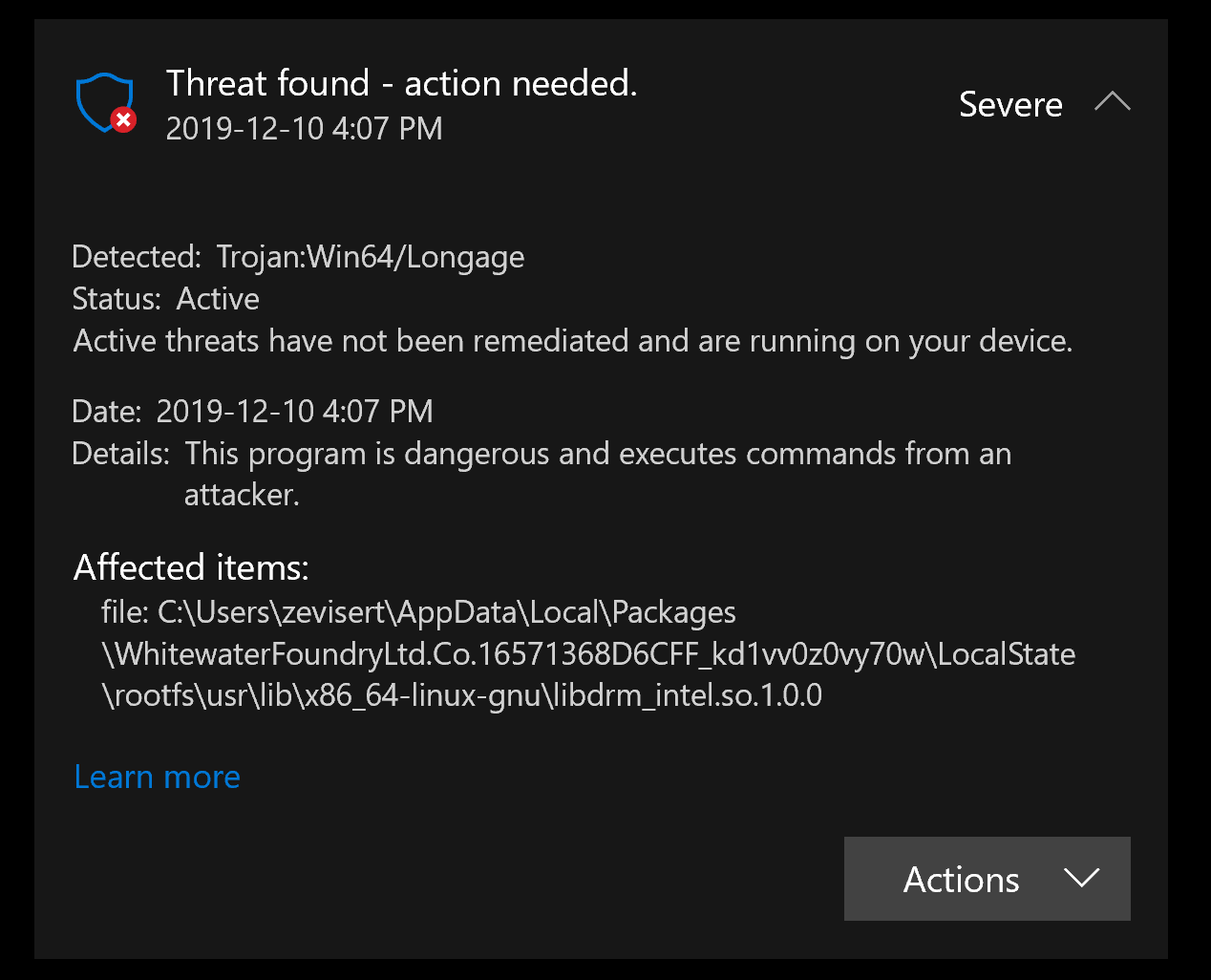The height and width of the screenshot is (980, 1211).
Task: Click the down arrow beside Actions
Action: pyautogui.click(x=1081, y=877)
